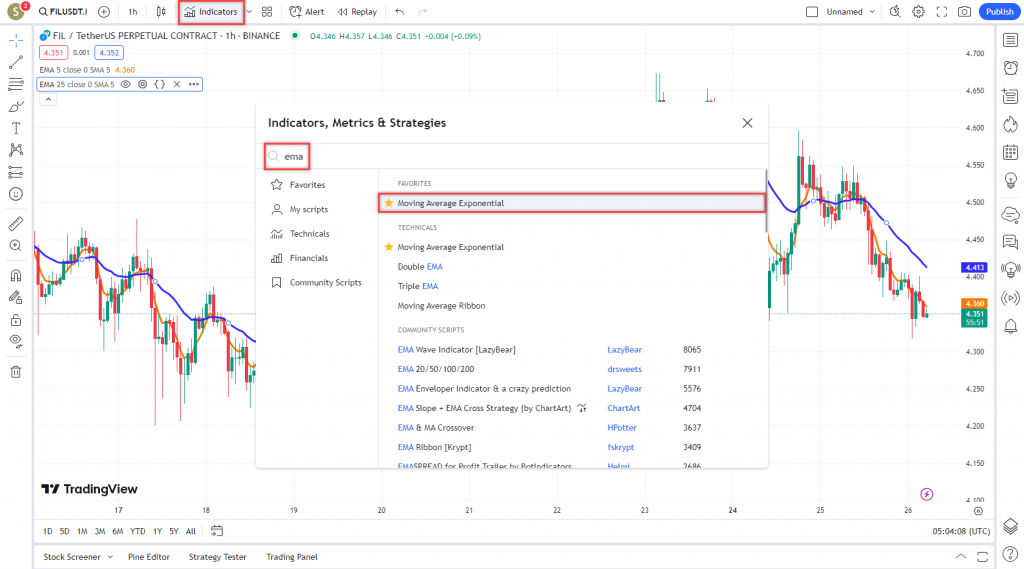The height and width of the screenshot is (569, 1024).
Task: Redo the chart action
Action: (423, 12)
